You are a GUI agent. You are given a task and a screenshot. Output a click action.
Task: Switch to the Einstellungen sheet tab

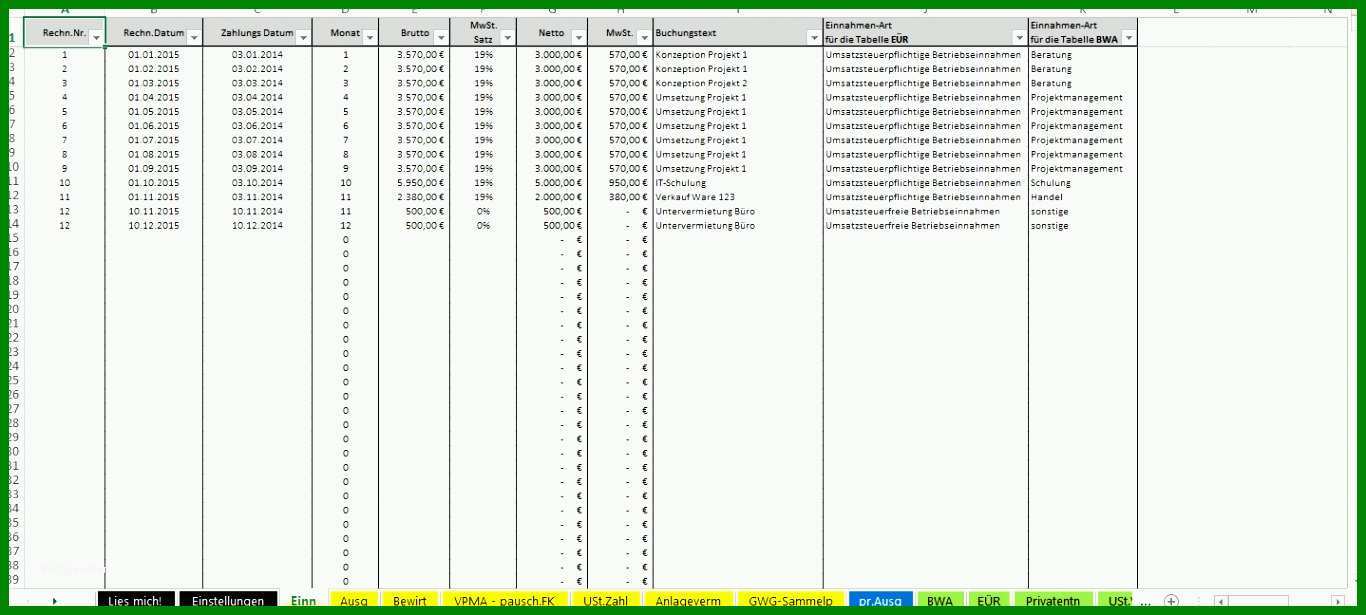pyautogui.click(x=228, y=601)
